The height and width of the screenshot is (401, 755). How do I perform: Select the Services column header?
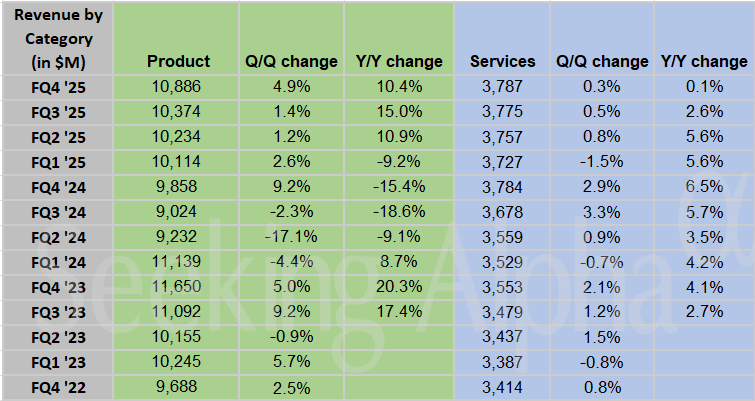coord(502,61)
